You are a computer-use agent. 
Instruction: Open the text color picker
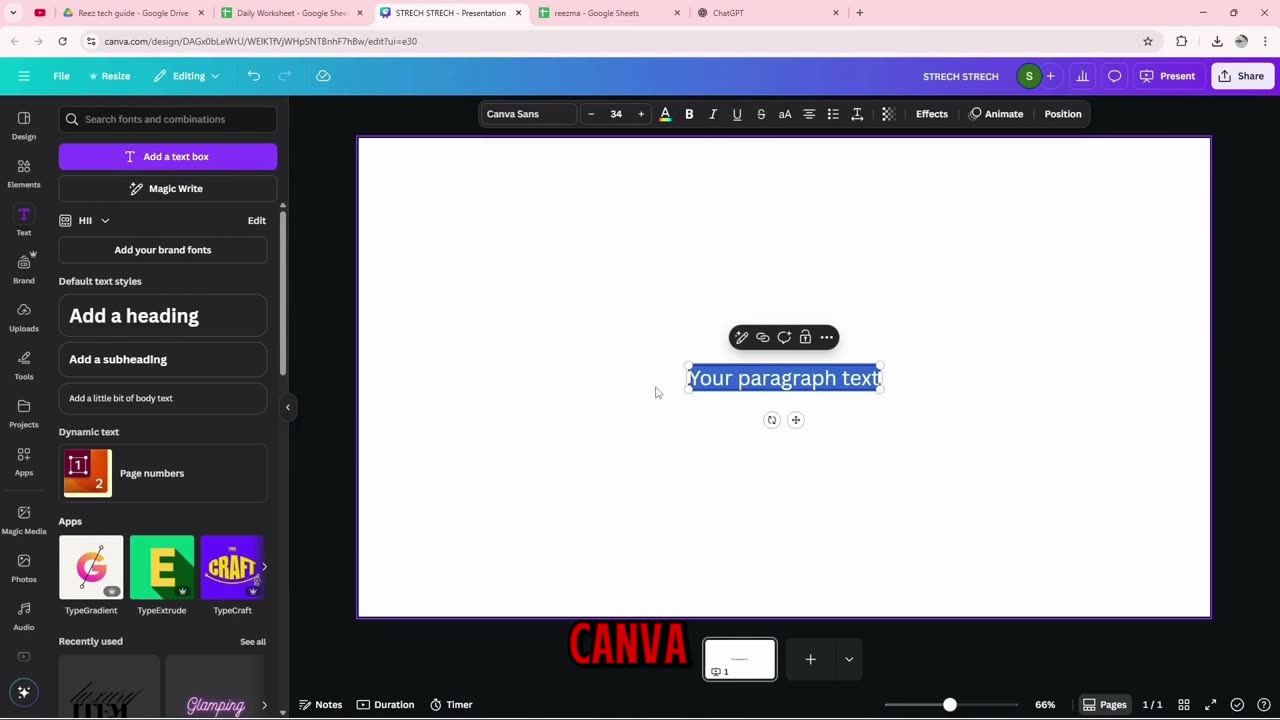pos(665,114)
